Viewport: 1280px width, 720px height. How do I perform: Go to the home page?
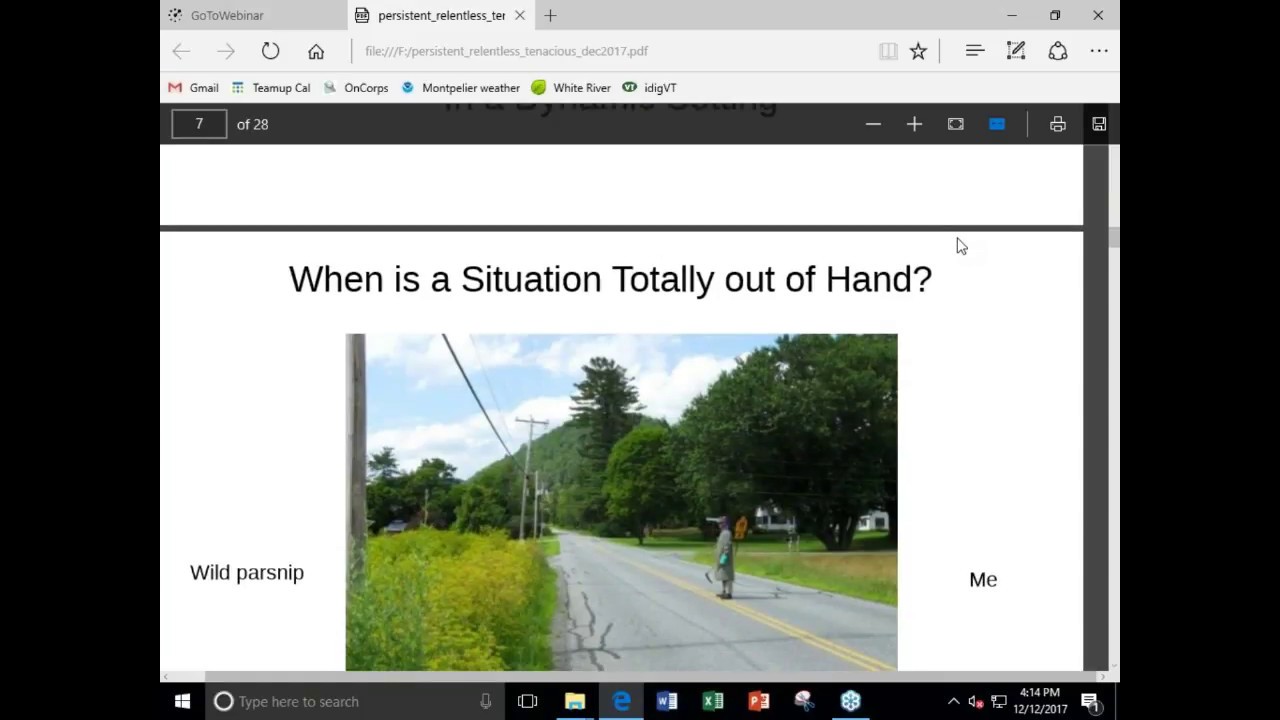(316, 51)
